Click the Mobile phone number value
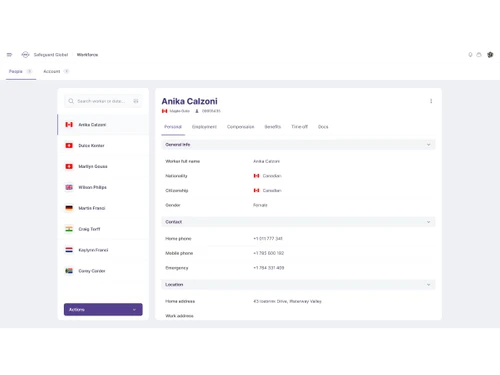 pos(269,253)
